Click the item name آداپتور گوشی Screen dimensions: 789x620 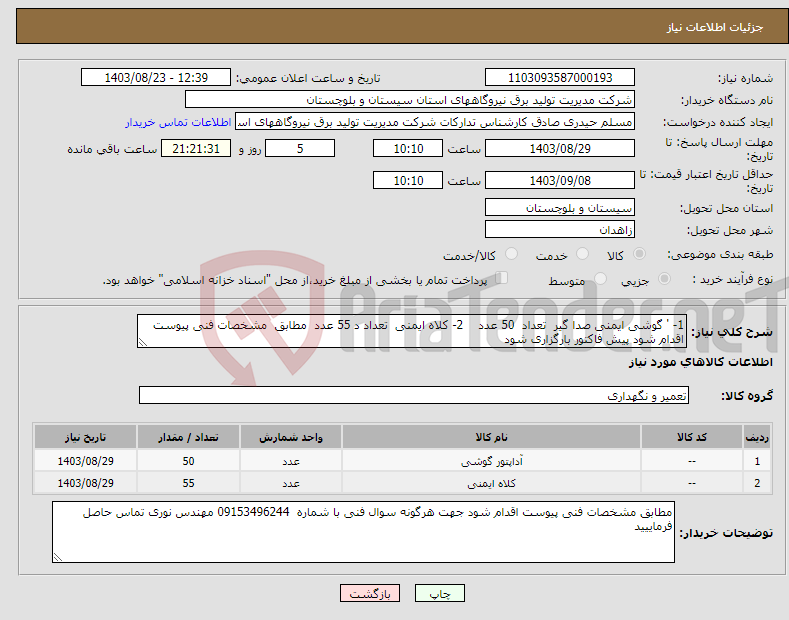tap(492, 461)
